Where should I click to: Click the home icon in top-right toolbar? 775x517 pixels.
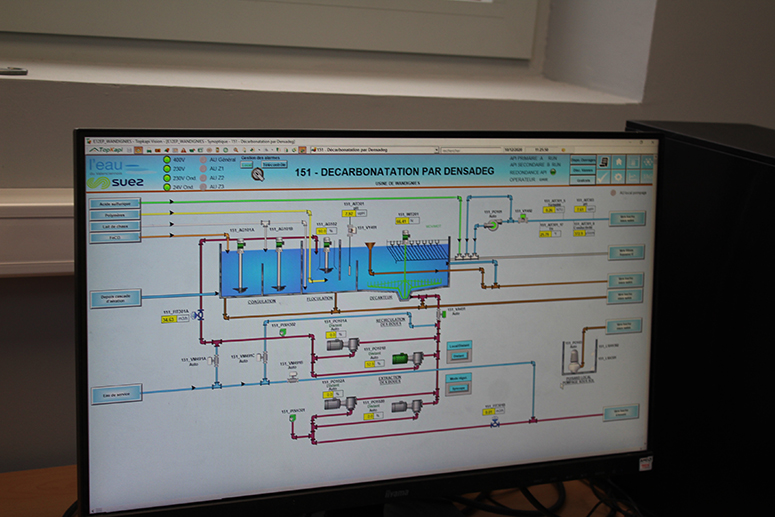point(619,161)
